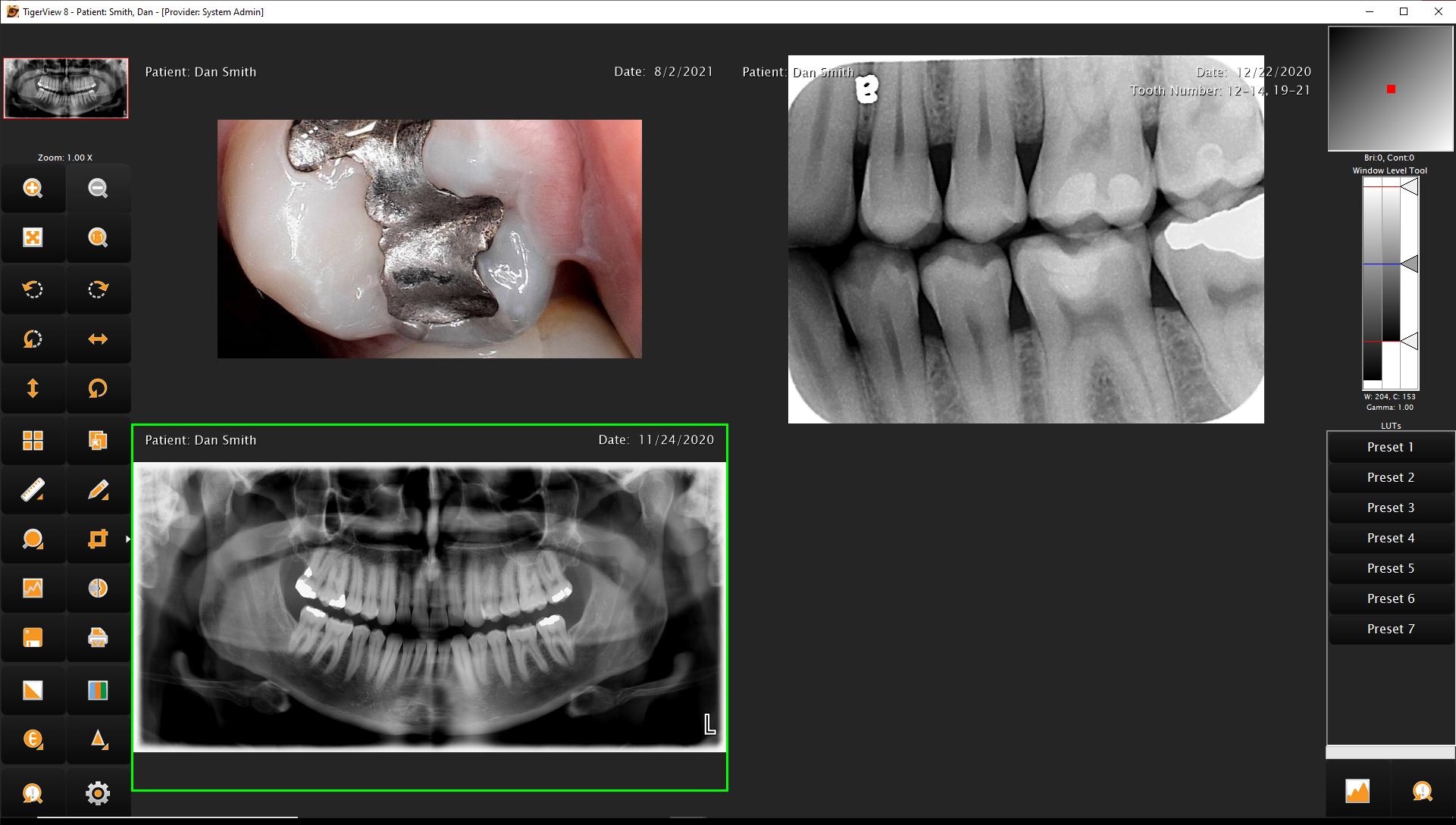Toggle the invert image diagonal icon
The image size is (1456, 825).
33,690
